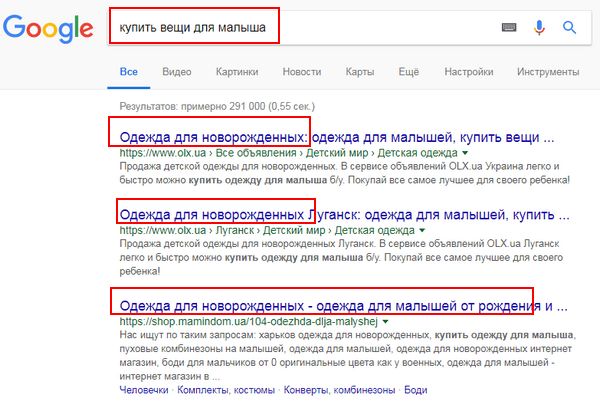
Task: Expand arrow next to Детская одежда in first result
Action: coord(465,153)
